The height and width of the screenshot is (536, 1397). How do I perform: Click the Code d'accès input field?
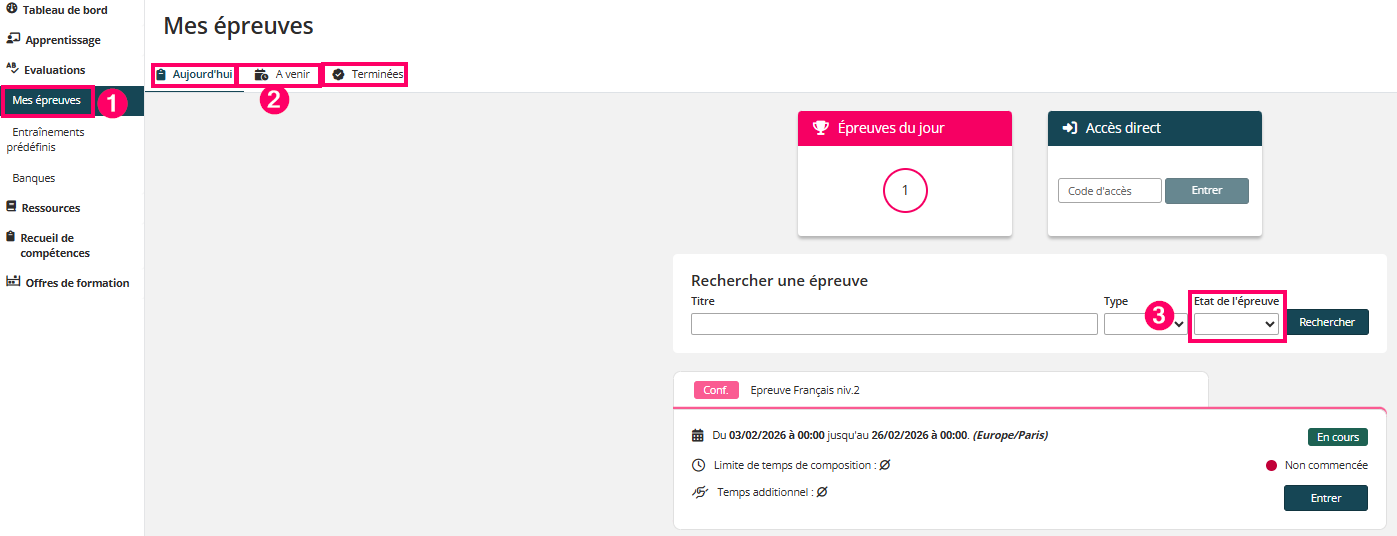(1109, 191)
